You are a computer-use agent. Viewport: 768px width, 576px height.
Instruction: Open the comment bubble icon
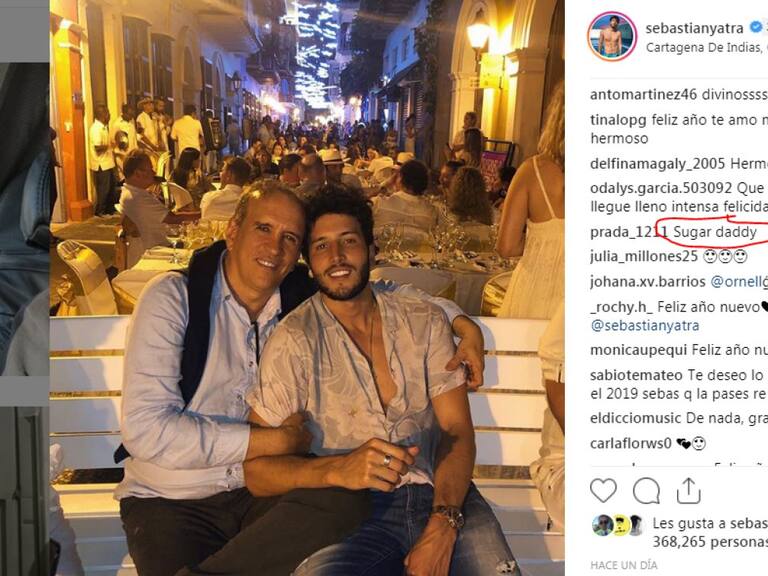coord(646,491)
